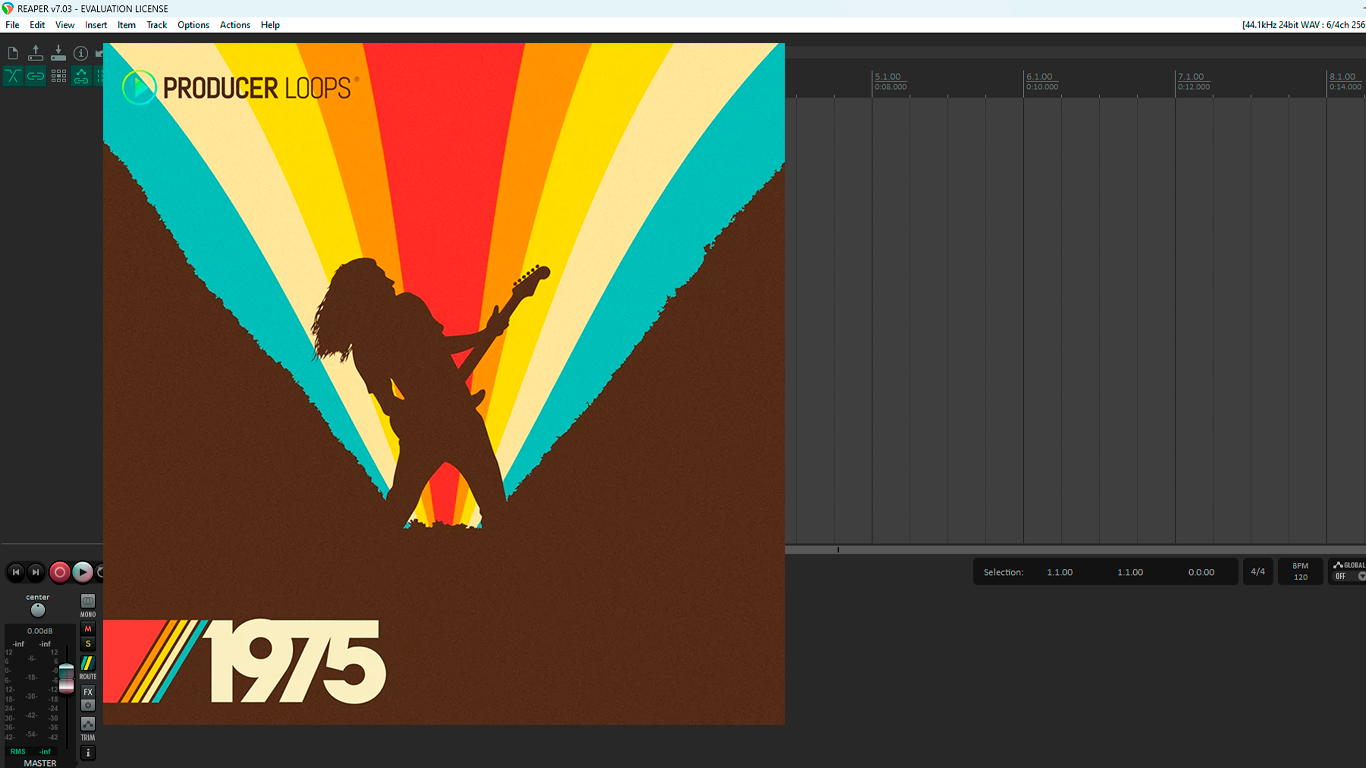Go to project start transport button

pos(15,572)
